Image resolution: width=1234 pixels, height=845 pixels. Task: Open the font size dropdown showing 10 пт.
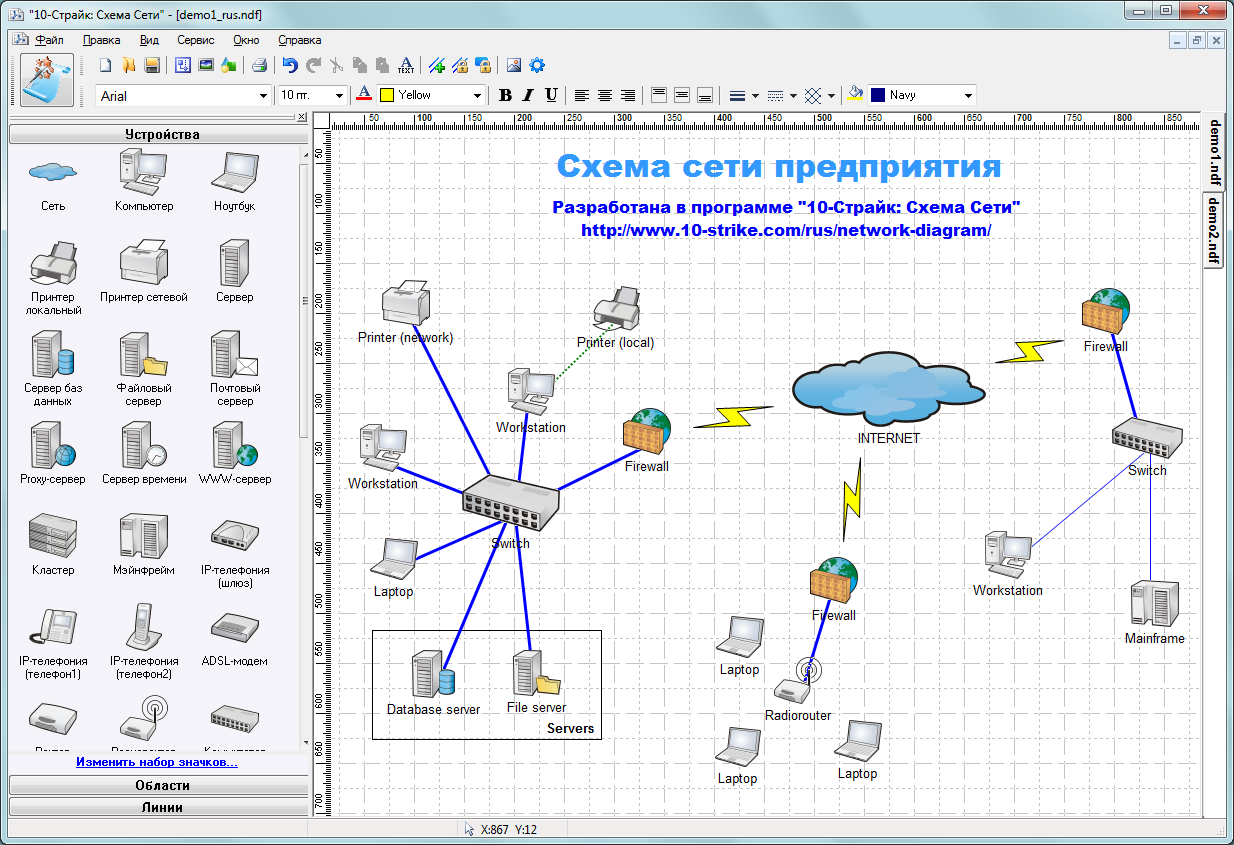(340, 96)
